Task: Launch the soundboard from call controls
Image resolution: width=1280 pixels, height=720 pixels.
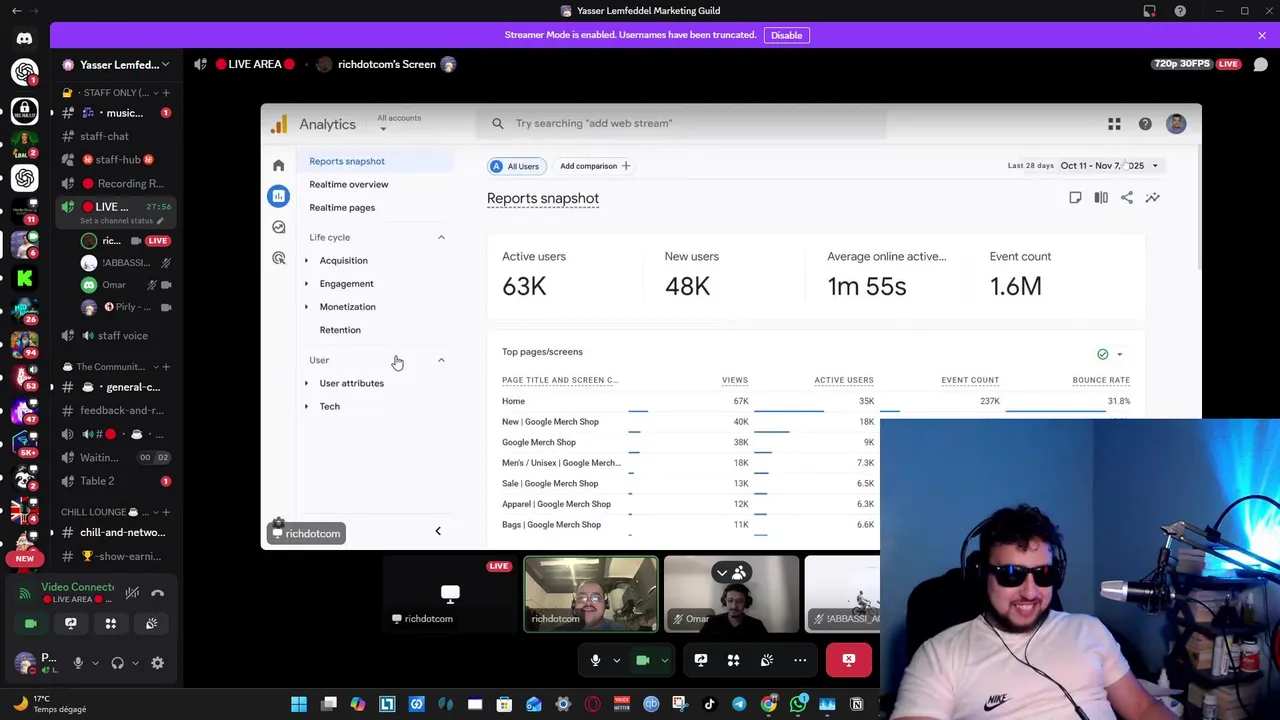Action: tap(767, 660)
